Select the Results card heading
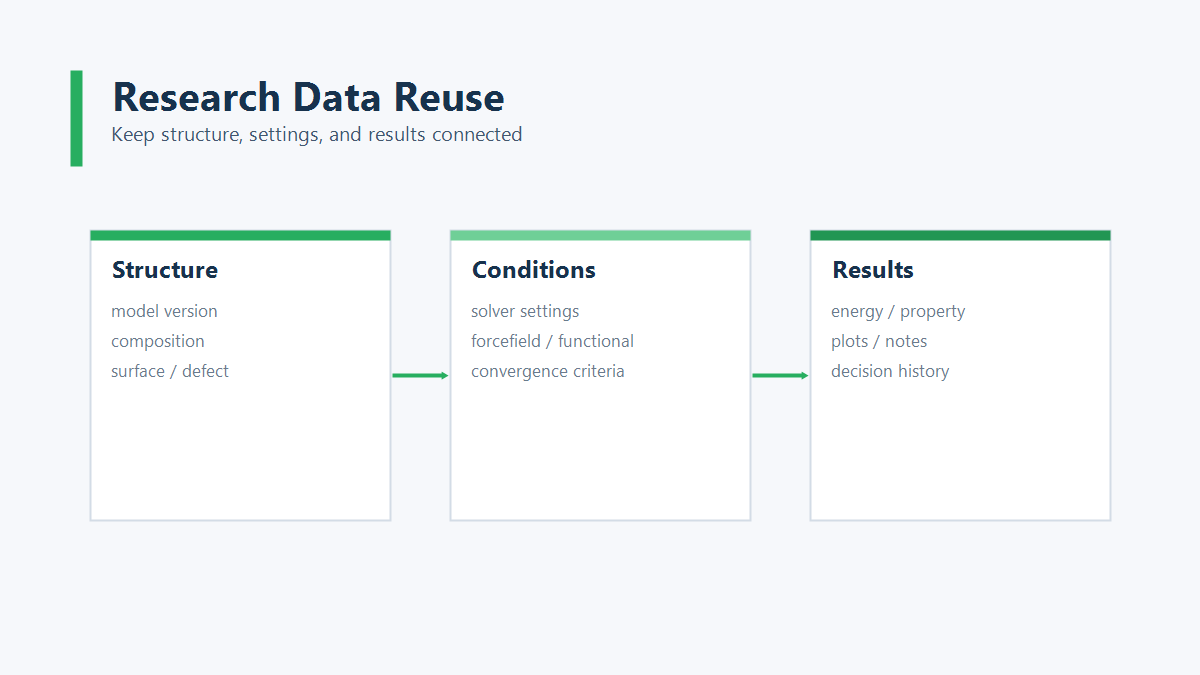 pyautogui.click(x=873, y=270)
